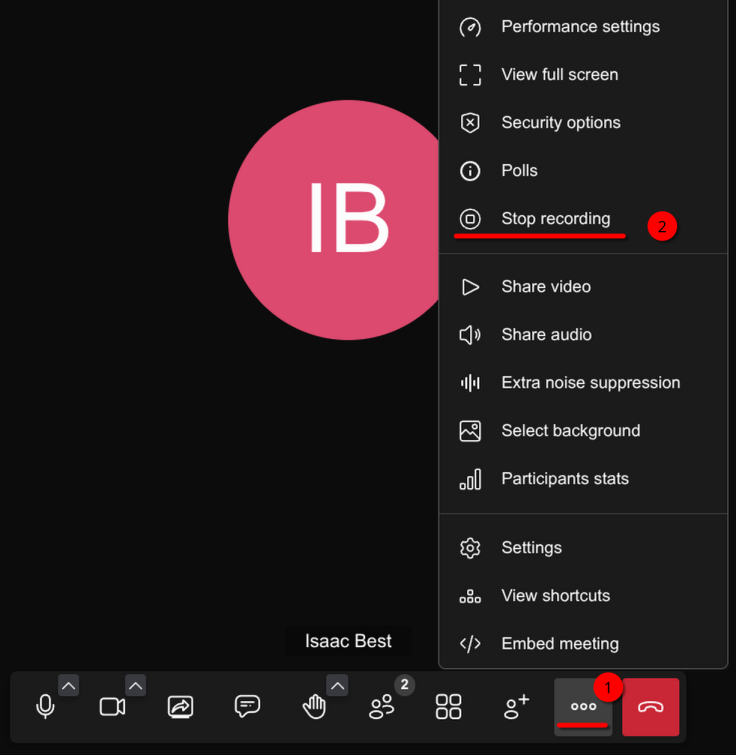Open Performance settings
736x755 pixels.
point(583,26)
